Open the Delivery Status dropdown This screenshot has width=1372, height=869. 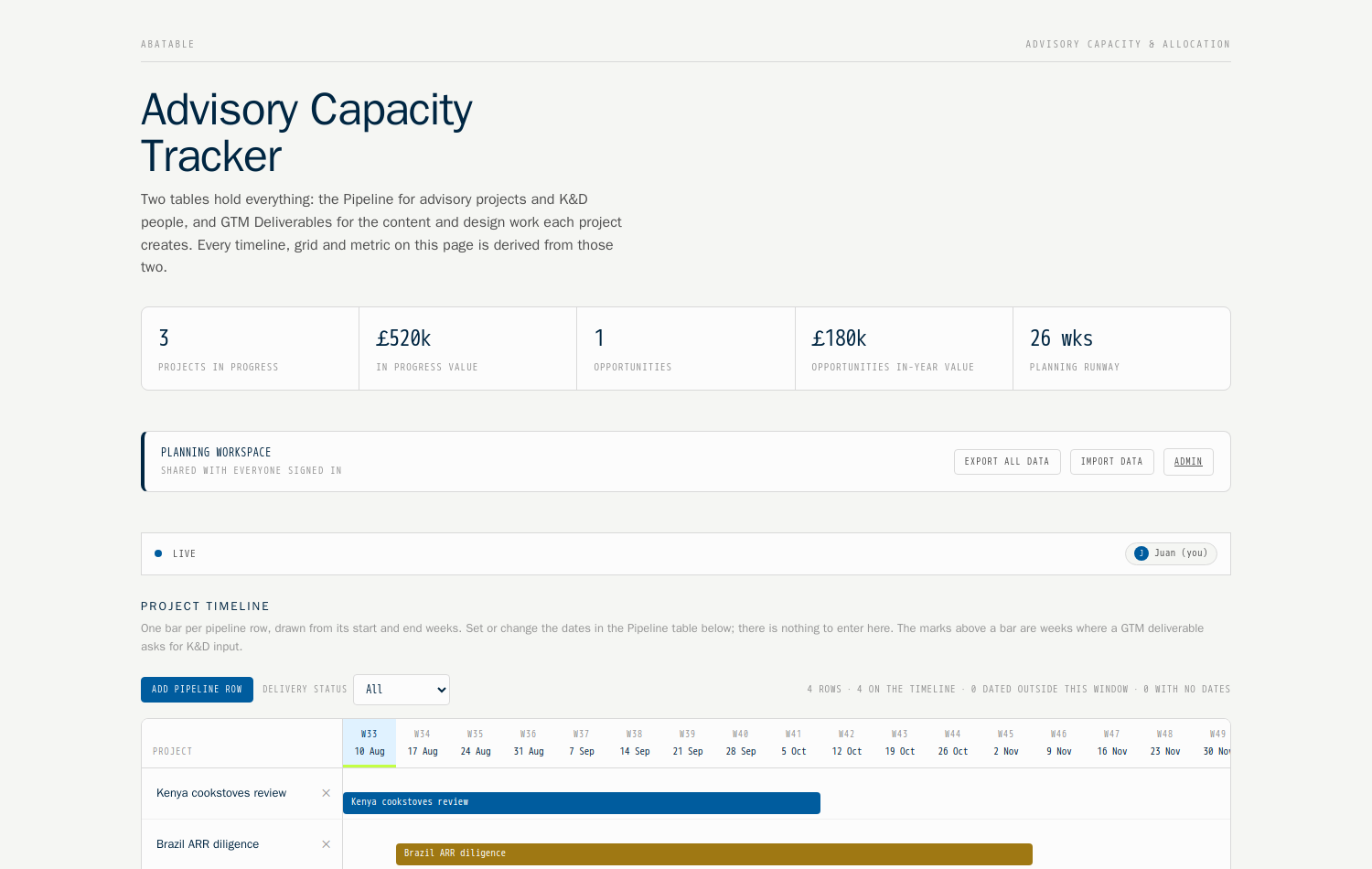coord(402,690)
